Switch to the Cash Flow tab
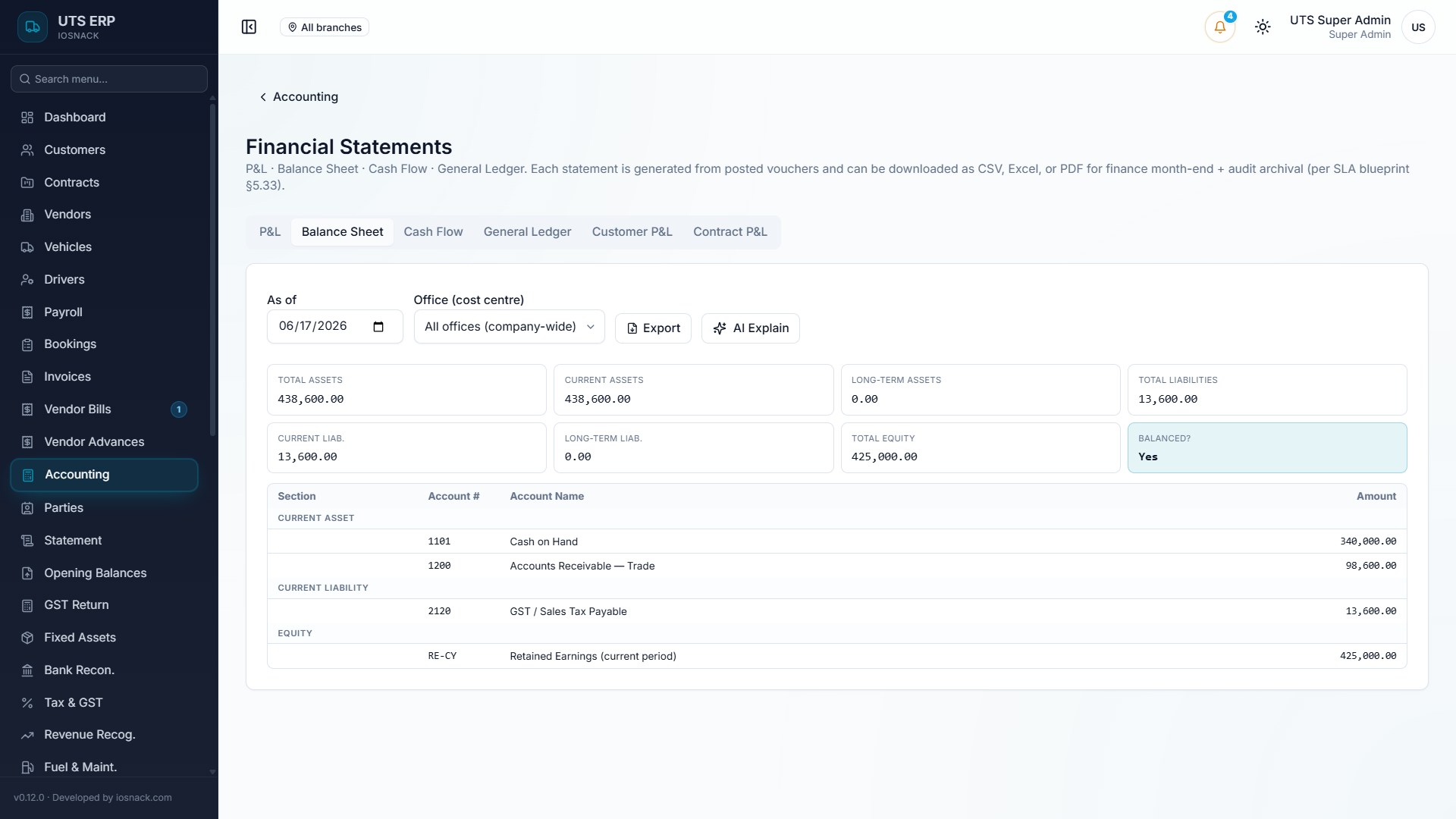 point(433,232)
